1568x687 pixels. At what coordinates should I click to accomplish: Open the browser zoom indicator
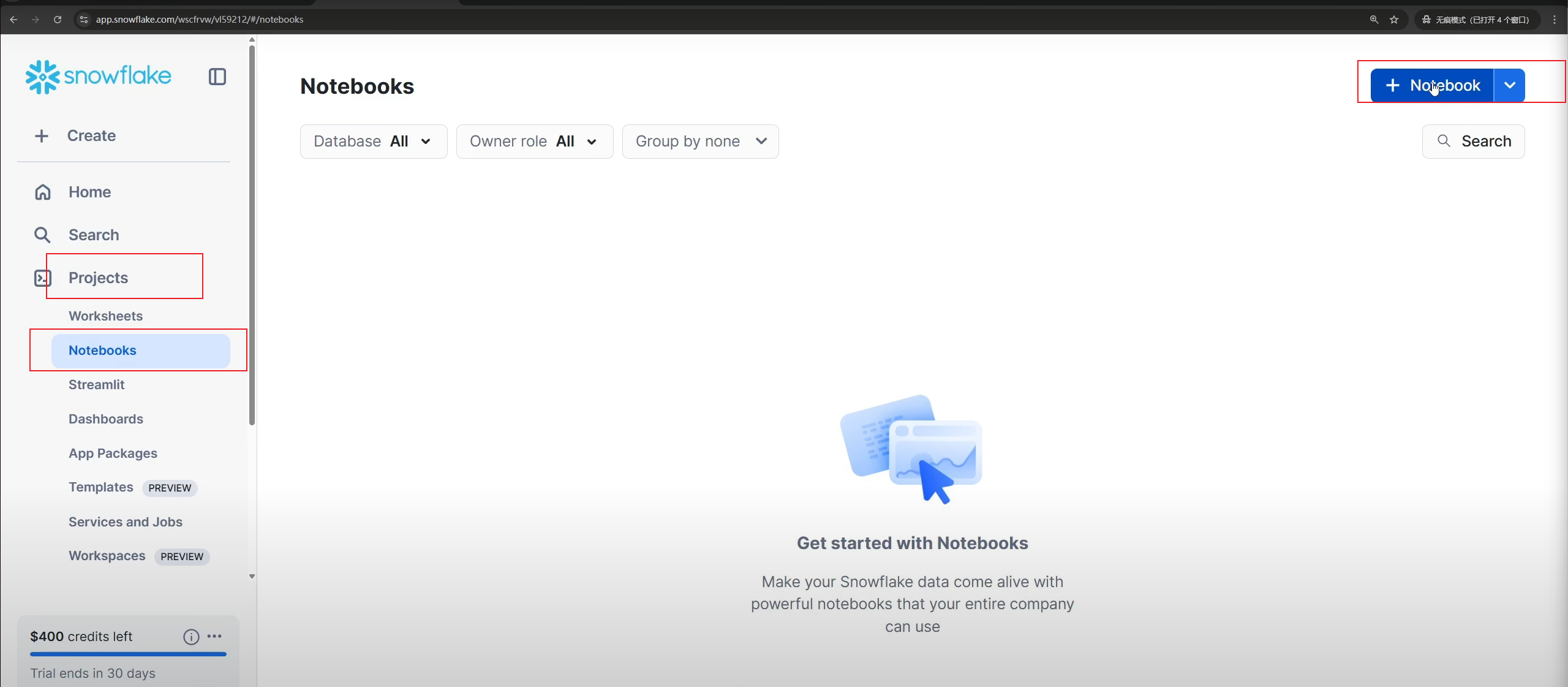coord(1374,20)
